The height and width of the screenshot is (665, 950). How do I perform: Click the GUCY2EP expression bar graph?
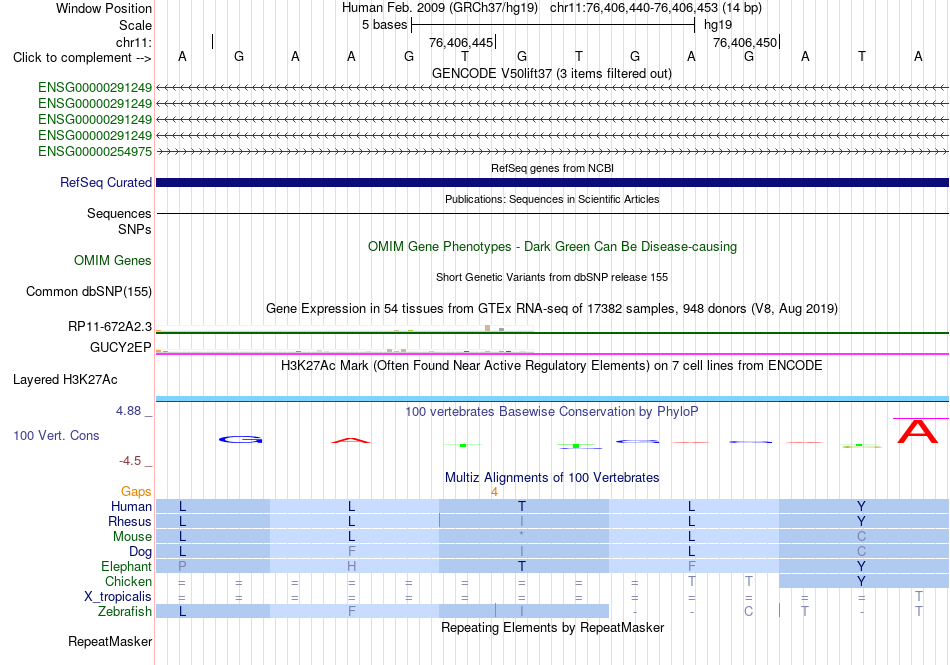[x=345, y=351]
